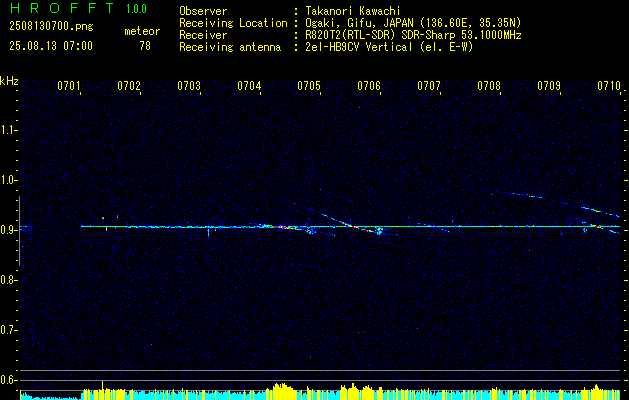This screenshot has width=629, height=400.
Task: Click the Observer label
Action: point(203,11)
